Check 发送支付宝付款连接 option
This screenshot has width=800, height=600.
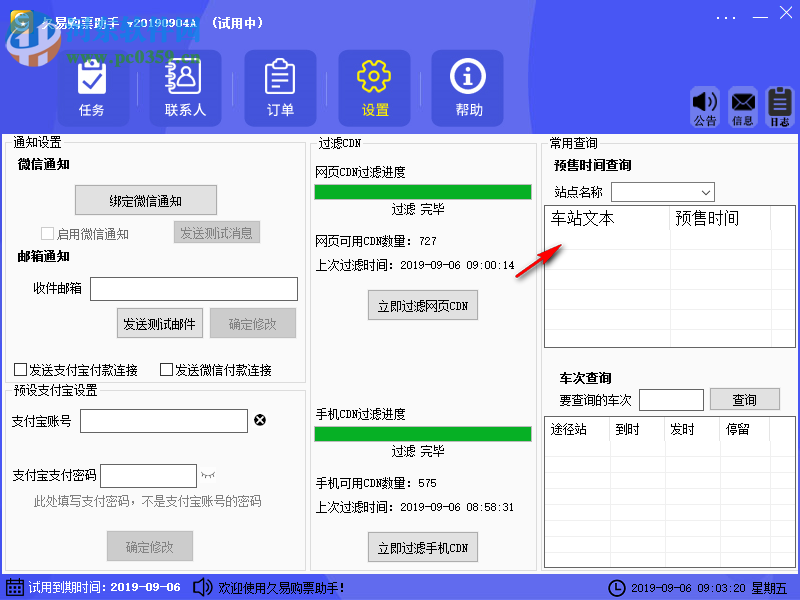(20, 369)
